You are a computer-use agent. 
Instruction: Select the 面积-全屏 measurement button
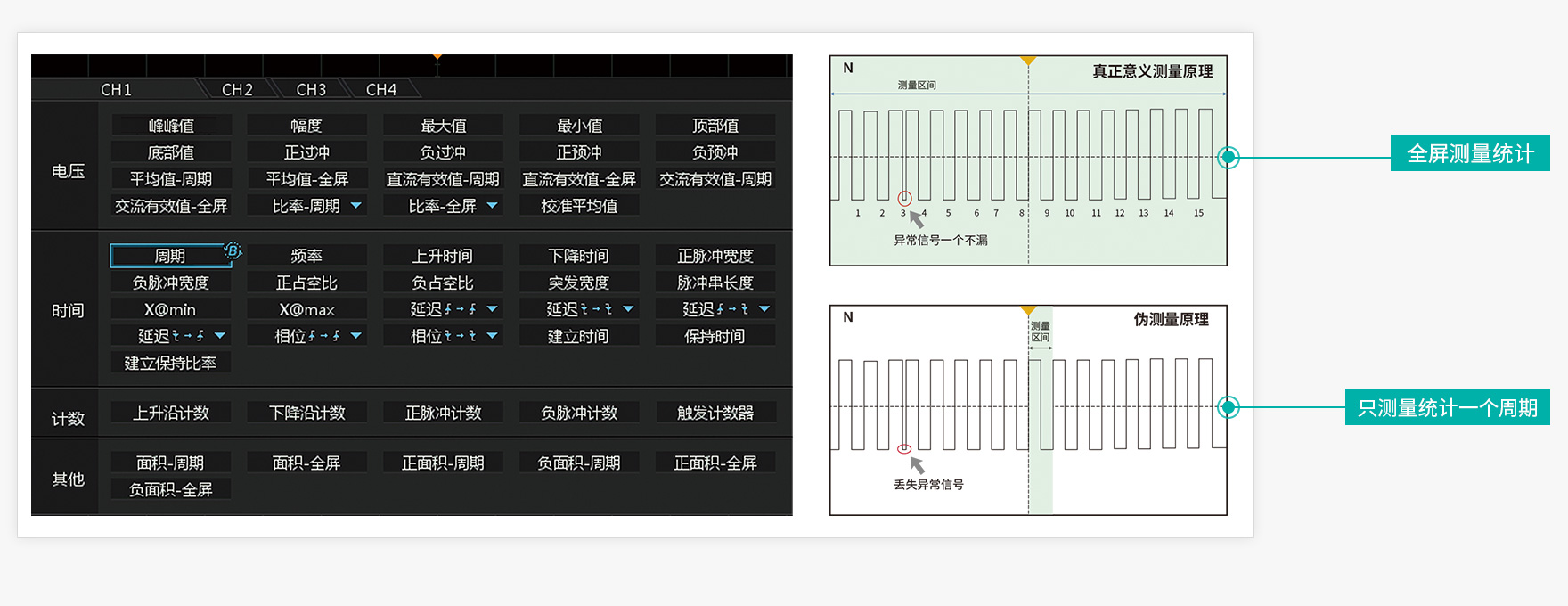point(306,463)
